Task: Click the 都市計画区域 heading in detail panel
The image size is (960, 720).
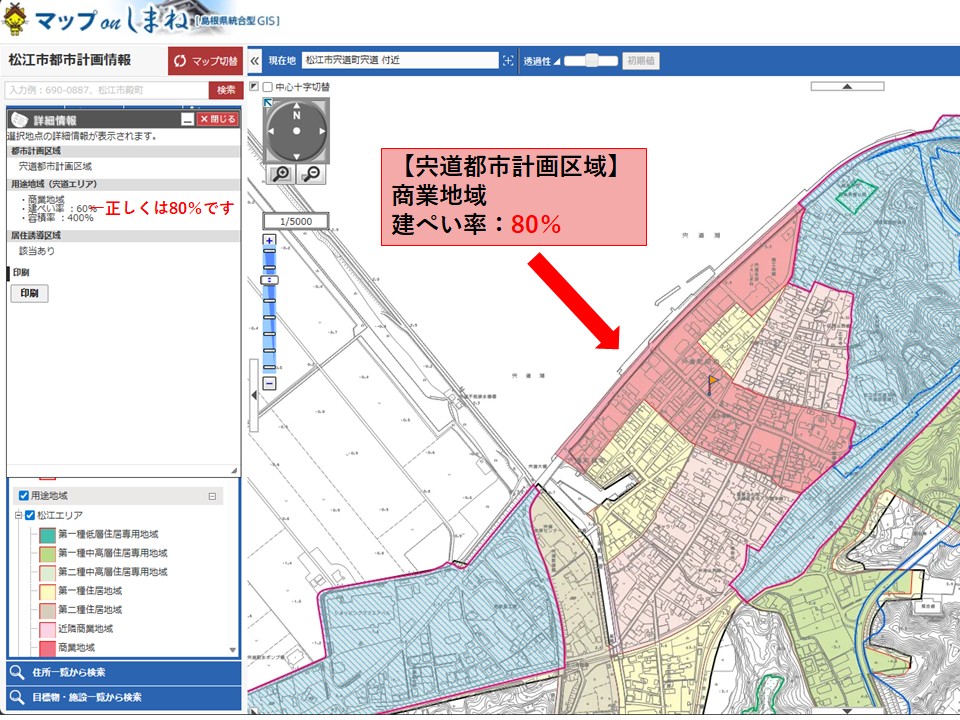Action: pos(36,151)
